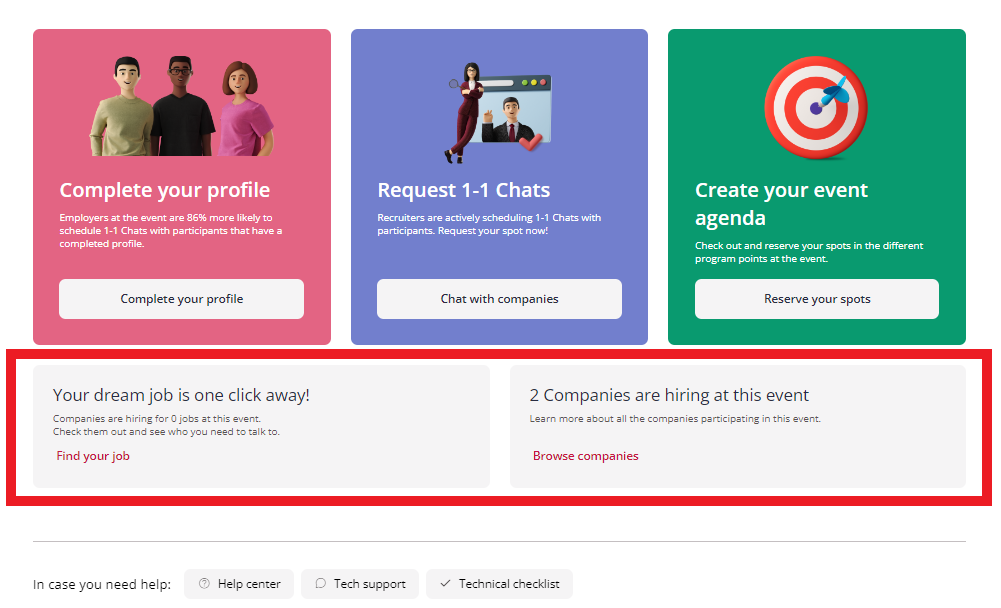Click the Create your event agenda heading
Image resolution: width=1001 pixels, height=608 pixels.
[x=781, y=204]
